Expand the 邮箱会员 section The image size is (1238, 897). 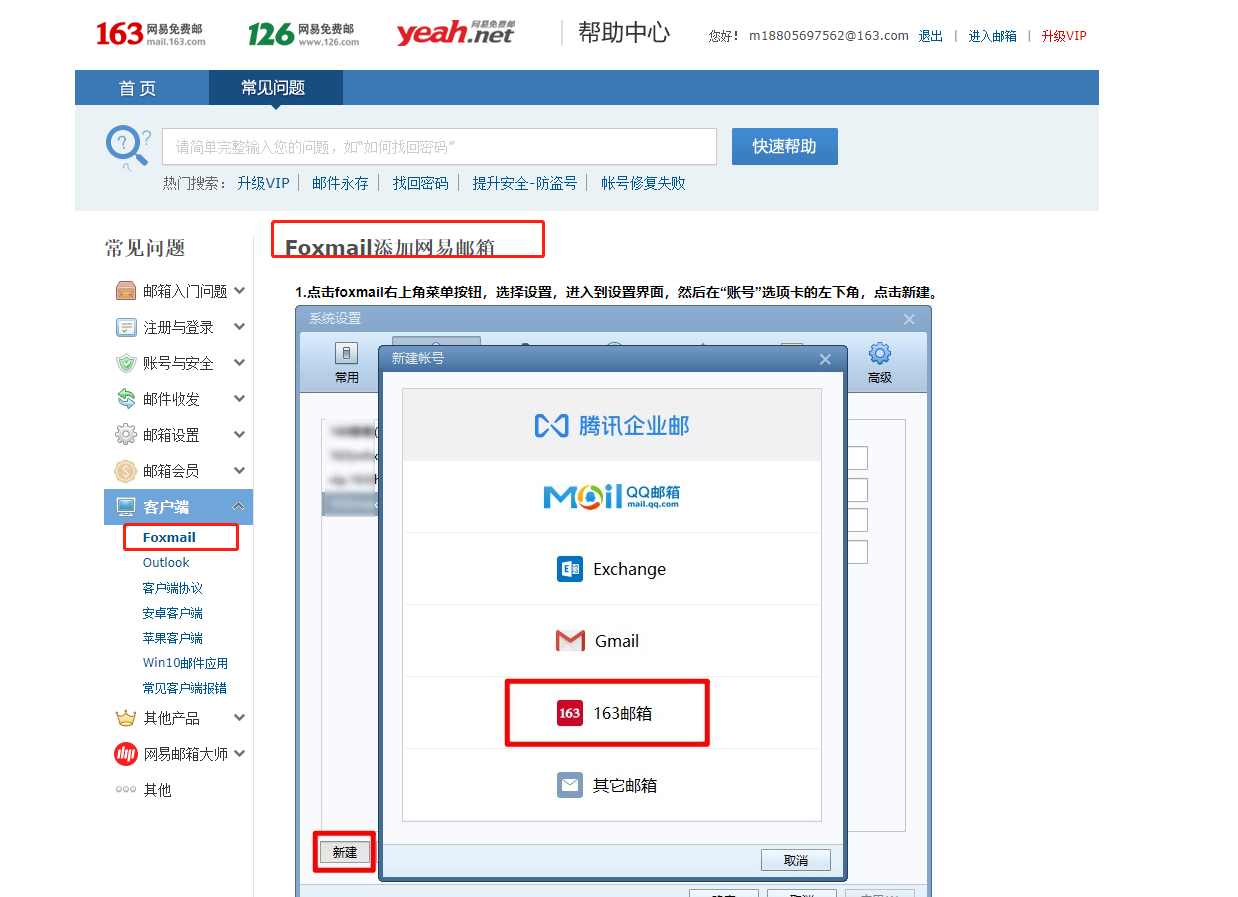(239, 471)
